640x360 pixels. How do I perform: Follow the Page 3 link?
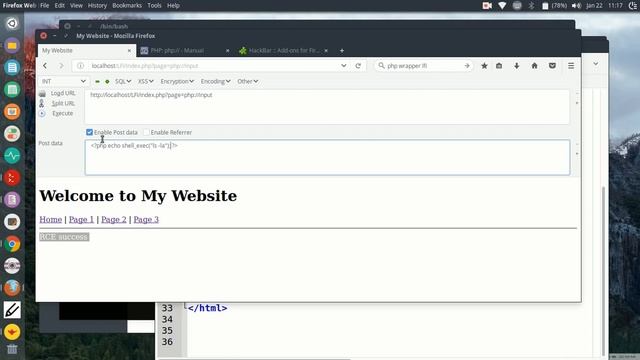pyautogui.click(x=146, y=220)
